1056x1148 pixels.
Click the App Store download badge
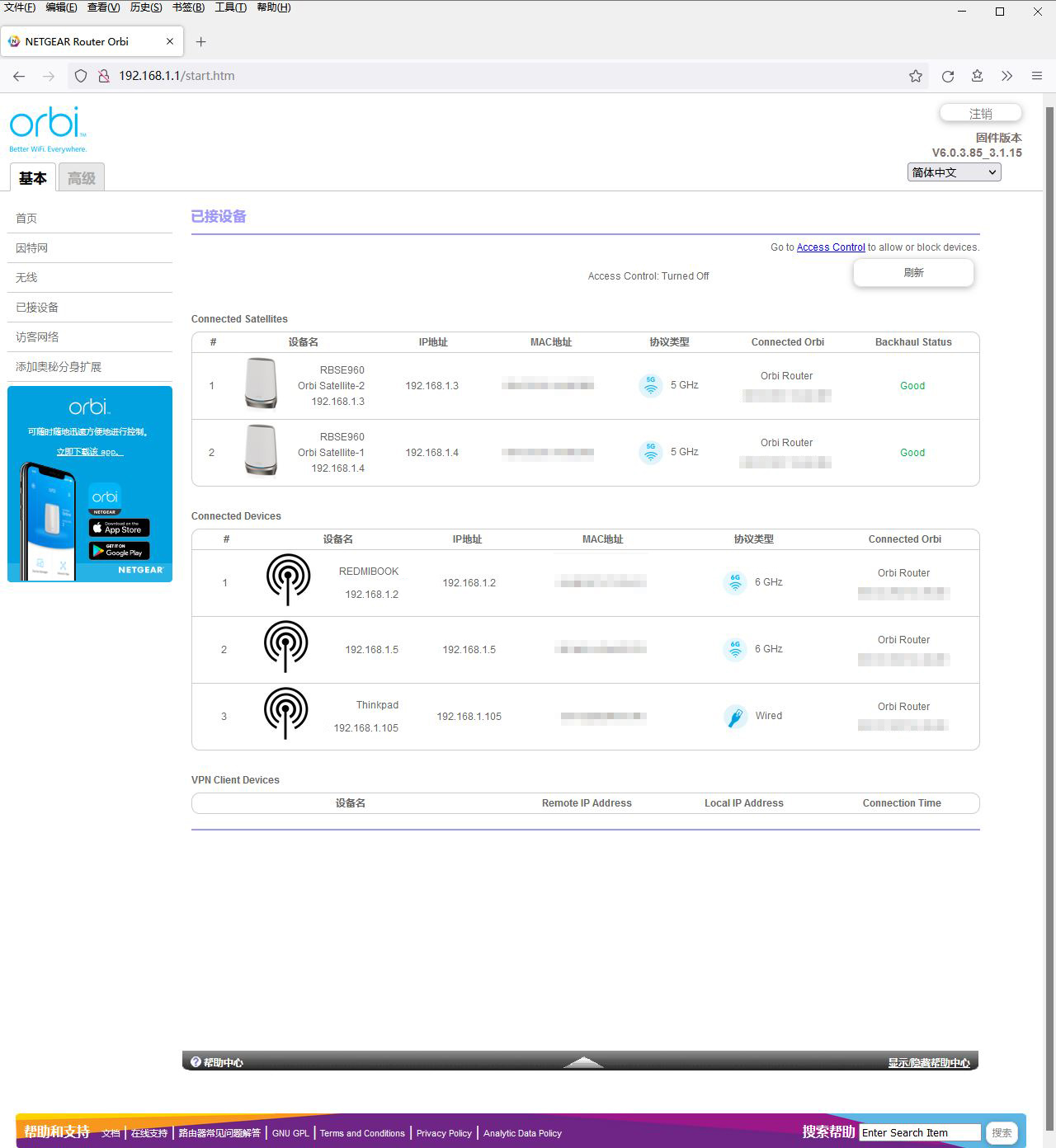(x=120, y=528)
